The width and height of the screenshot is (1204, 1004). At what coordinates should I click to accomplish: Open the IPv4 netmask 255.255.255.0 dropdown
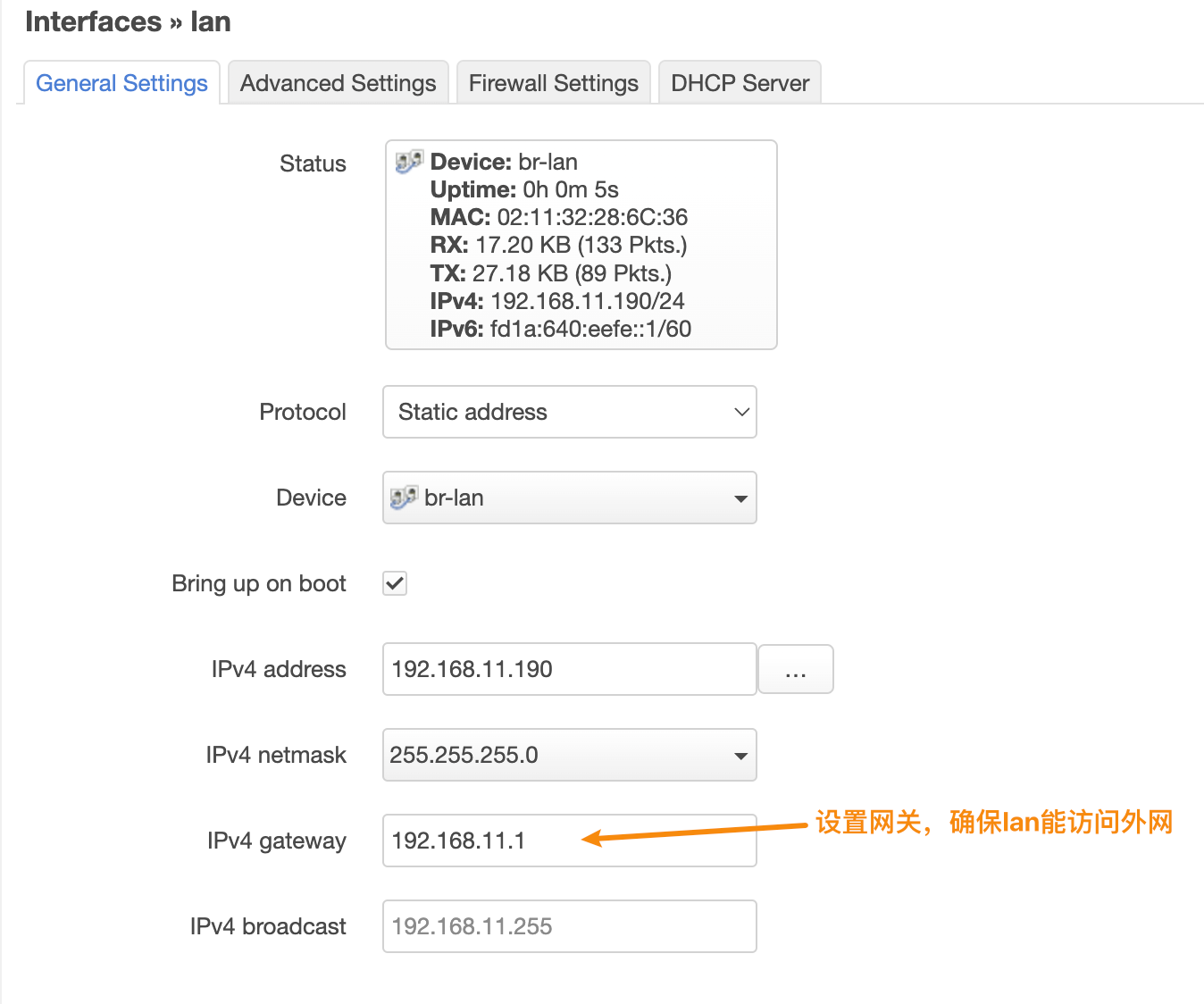click(569, 755)
